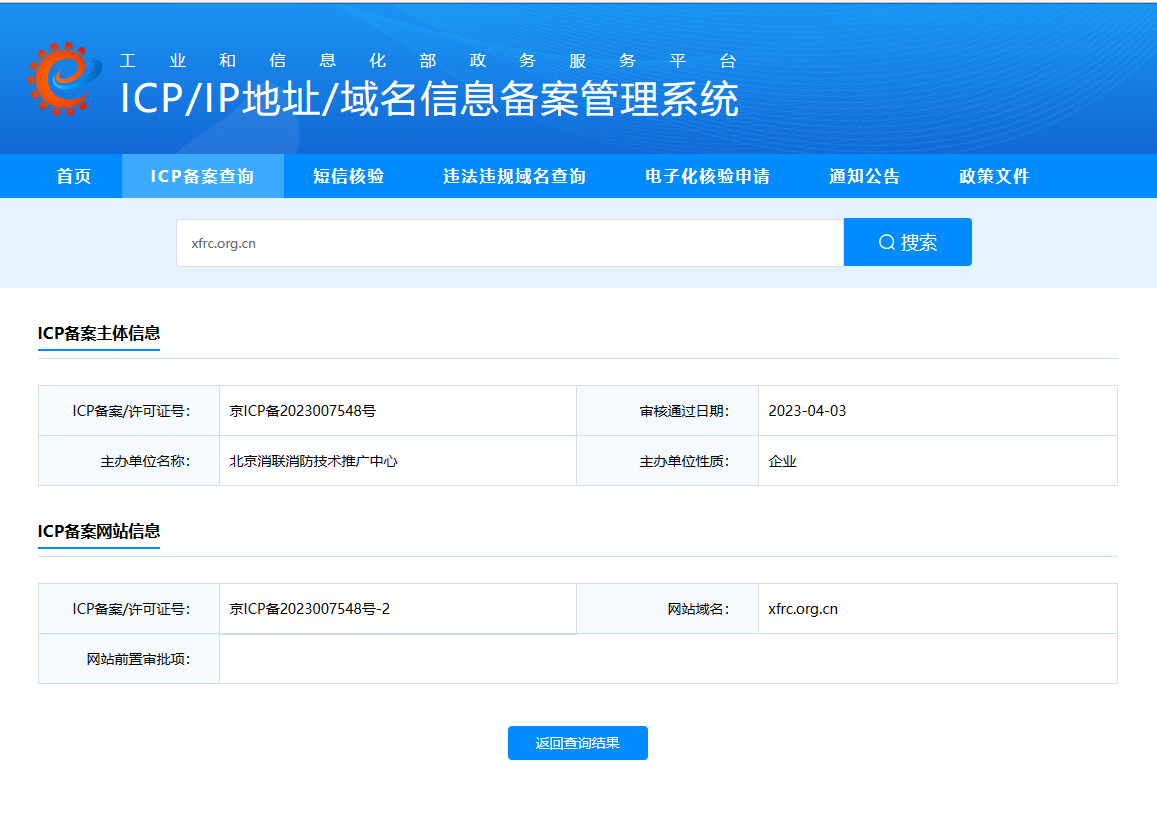The width and height of the screenshot is (1157, 827).
Task: Click the 工业和信息化部政务服务平台 heading
Action: pos(428,60)
